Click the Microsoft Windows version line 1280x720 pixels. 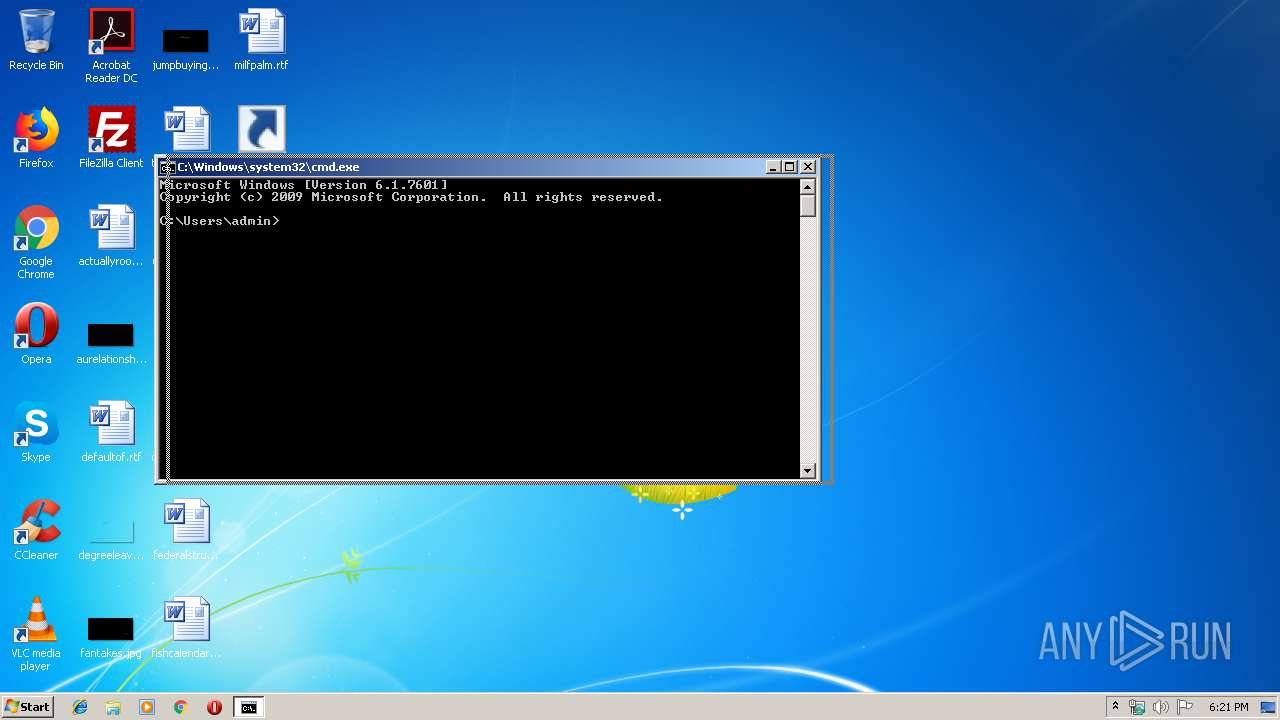[x=304, y=185]
